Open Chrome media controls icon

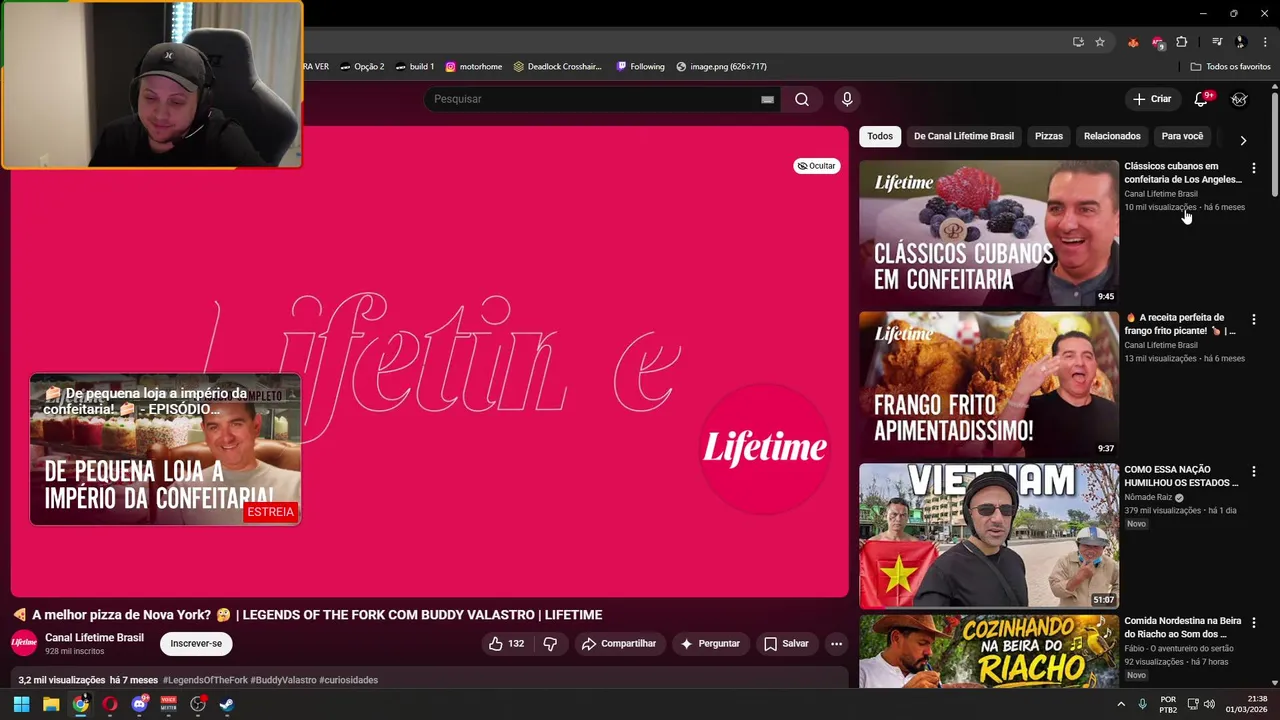[1217, 42]
